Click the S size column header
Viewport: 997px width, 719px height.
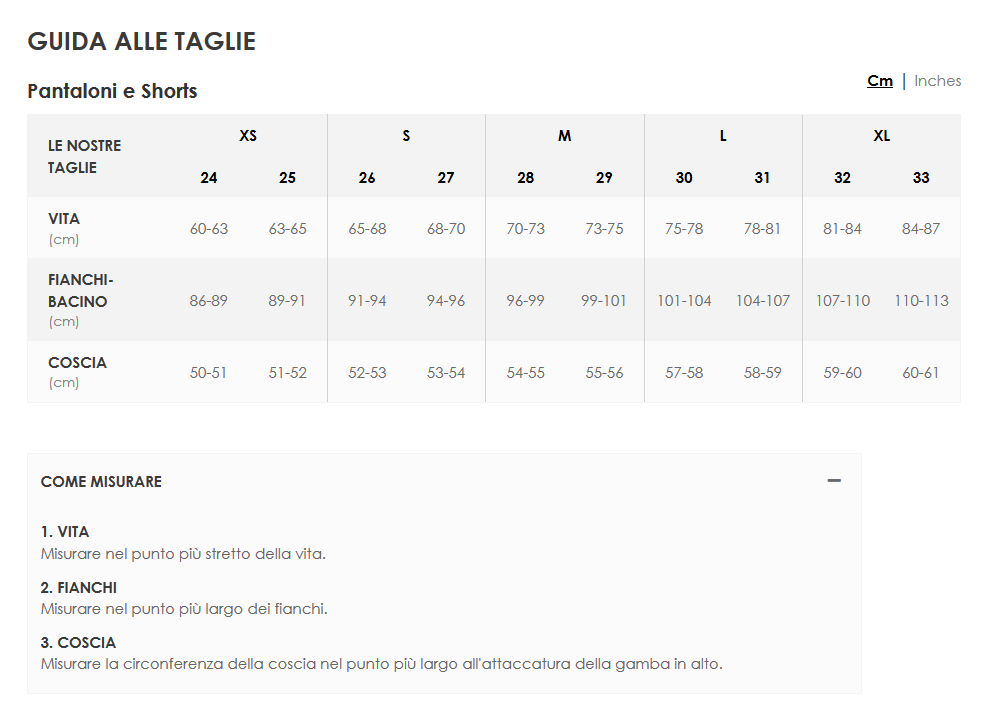(406, 135)
